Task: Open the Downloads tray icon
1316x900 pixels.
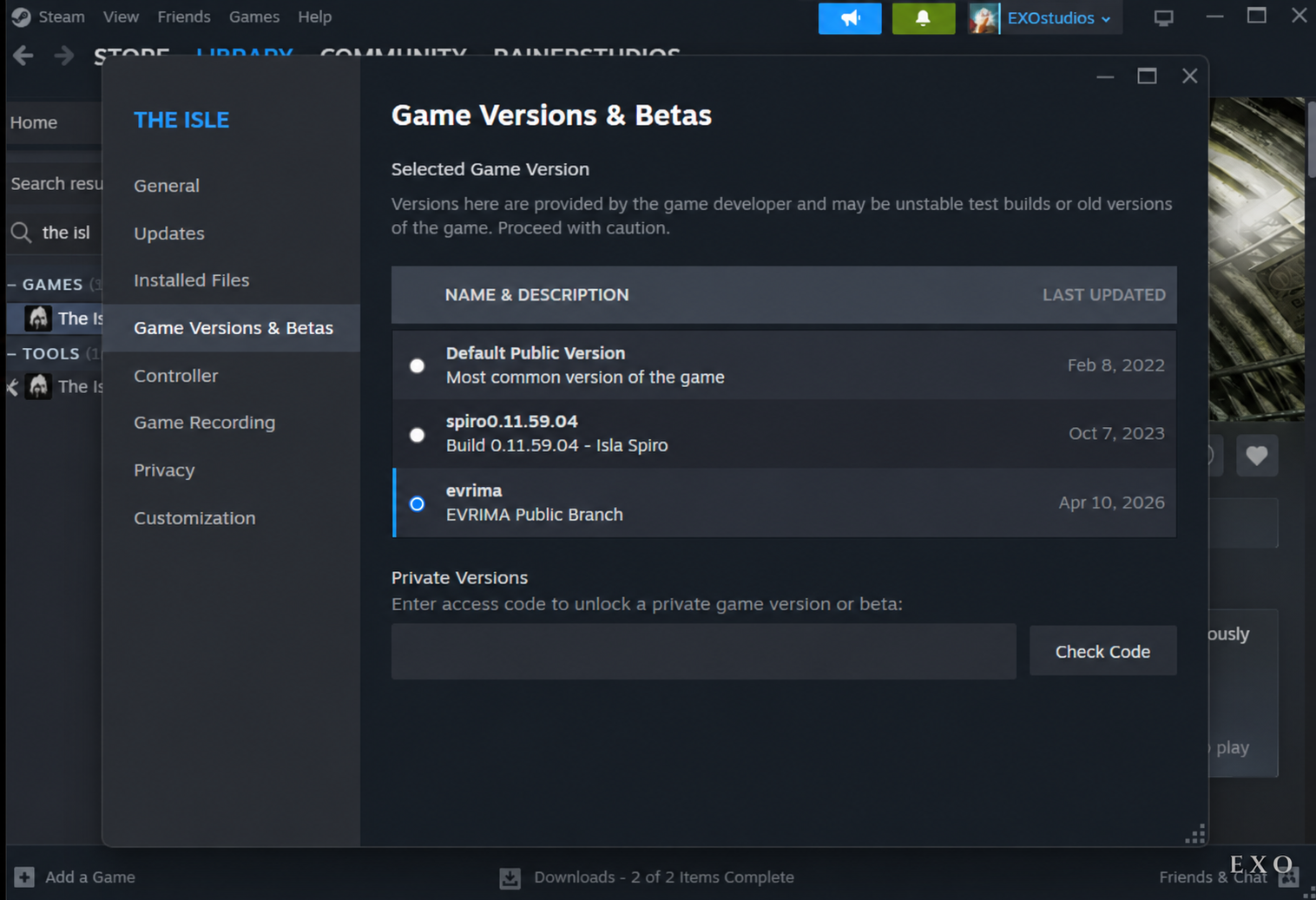Action: 510,877
